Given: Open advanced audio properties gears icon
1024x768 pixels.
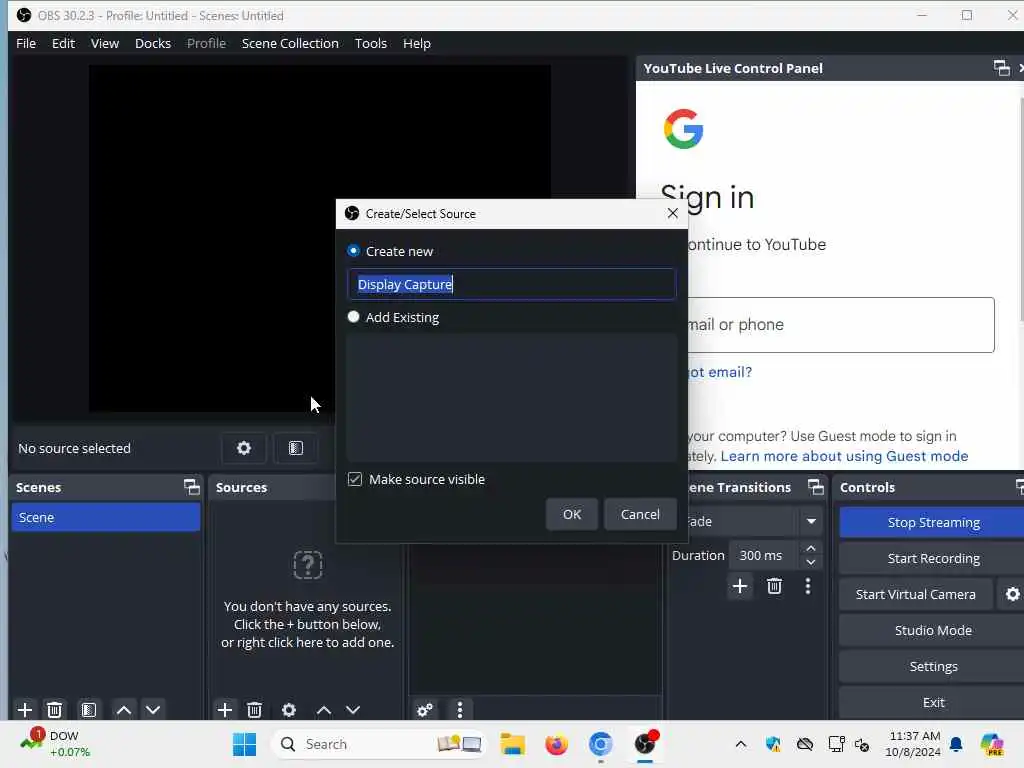Looking at the screenshot, I should click(x=424, y=710).
